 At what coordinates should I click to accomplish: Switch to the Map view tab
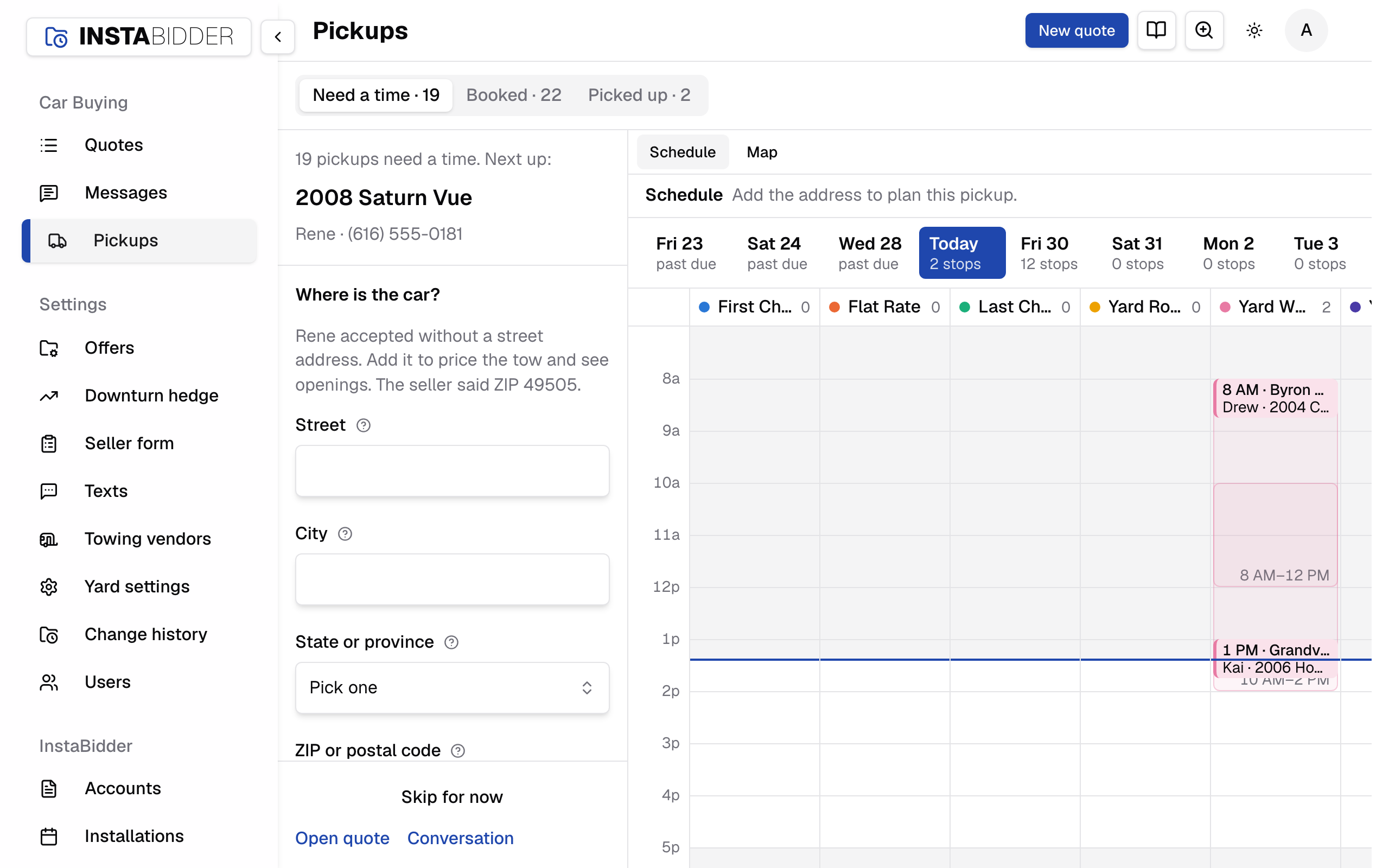tap(762, 152)
